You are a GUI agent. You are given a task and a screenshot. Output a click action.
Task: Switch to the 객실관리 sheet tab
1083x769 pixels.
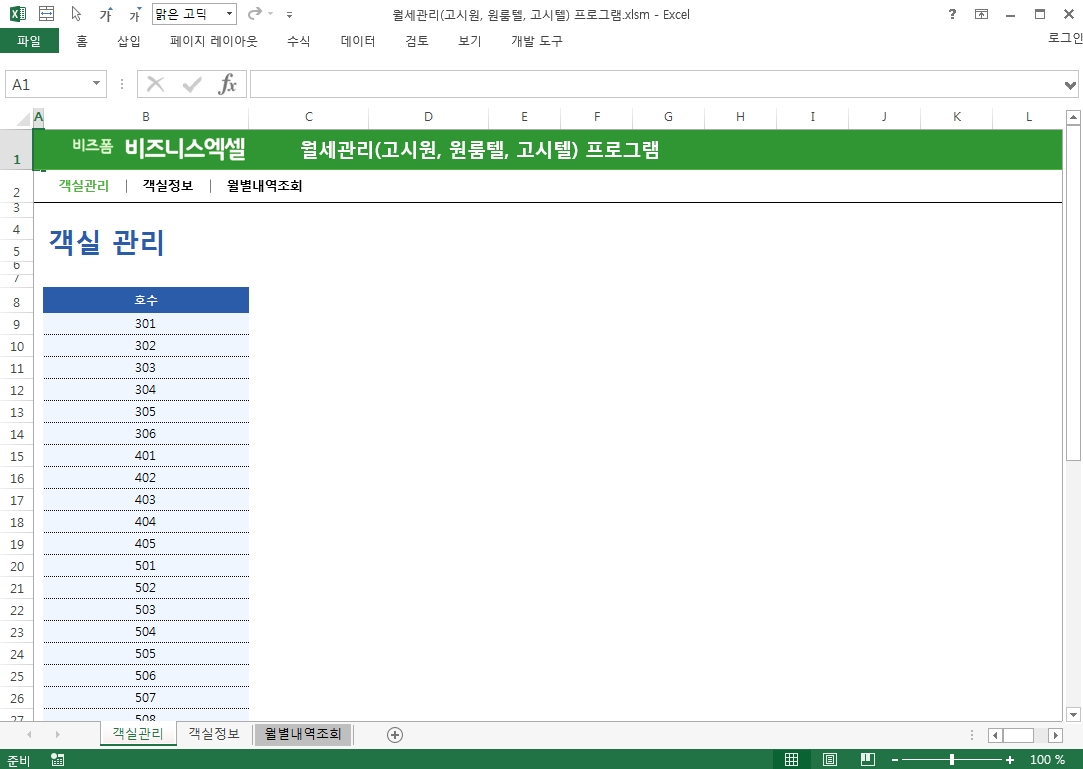coord(138,734)
